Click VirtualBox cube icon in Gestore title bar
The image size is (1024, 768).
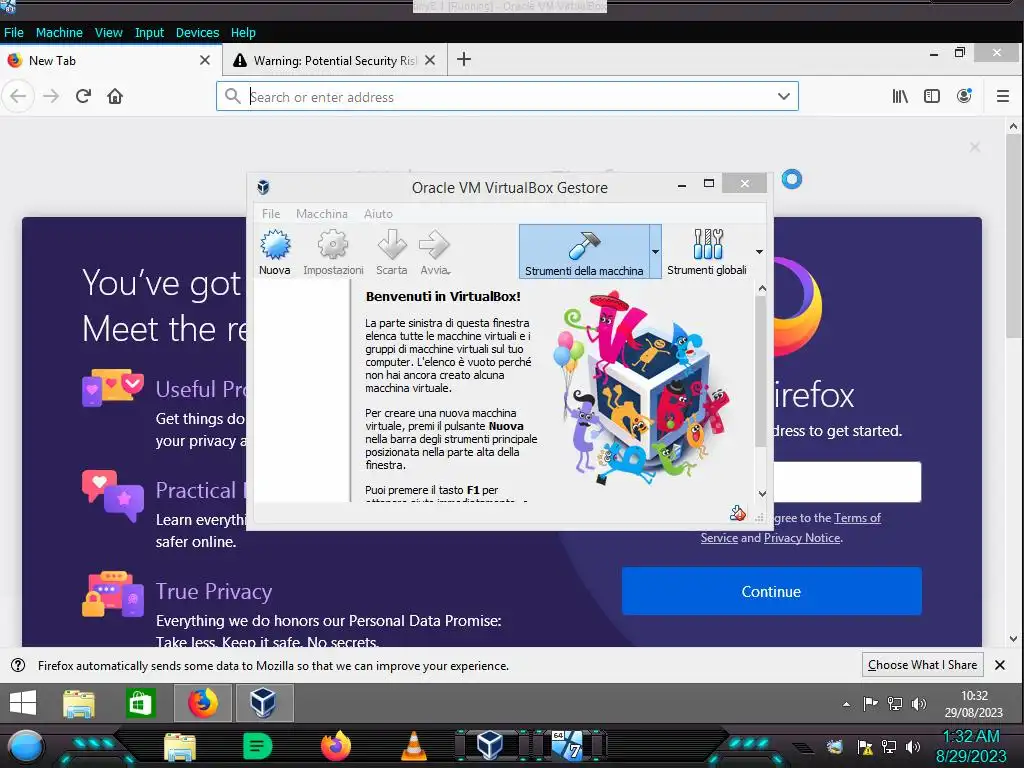click(263, 187)
